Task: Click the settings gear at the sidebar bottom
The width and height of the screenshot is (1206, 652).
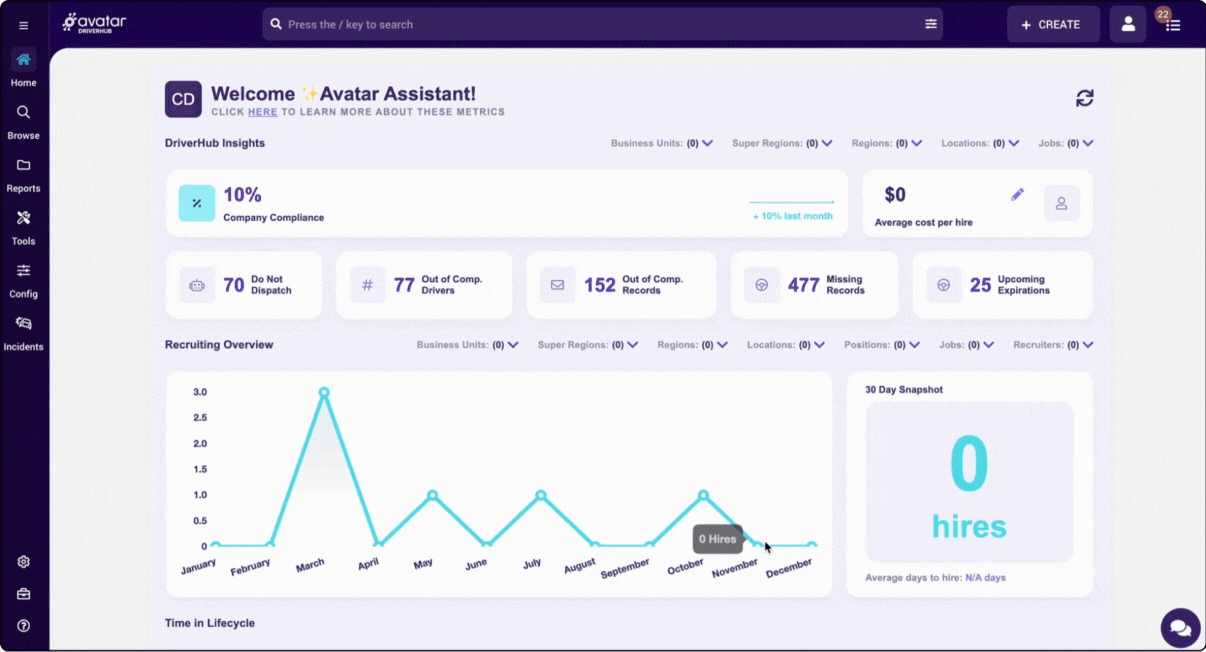Action: coord(23,561)
